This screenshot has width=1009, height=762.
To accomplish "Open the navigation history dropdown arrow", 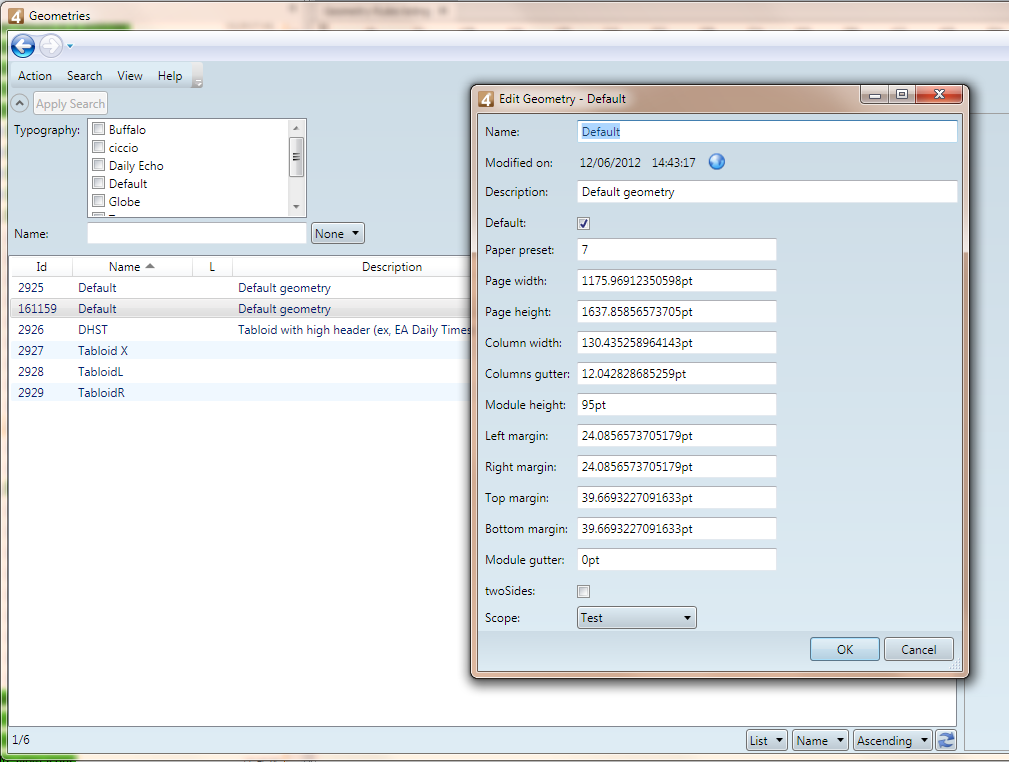I will (x=69, y=46).
